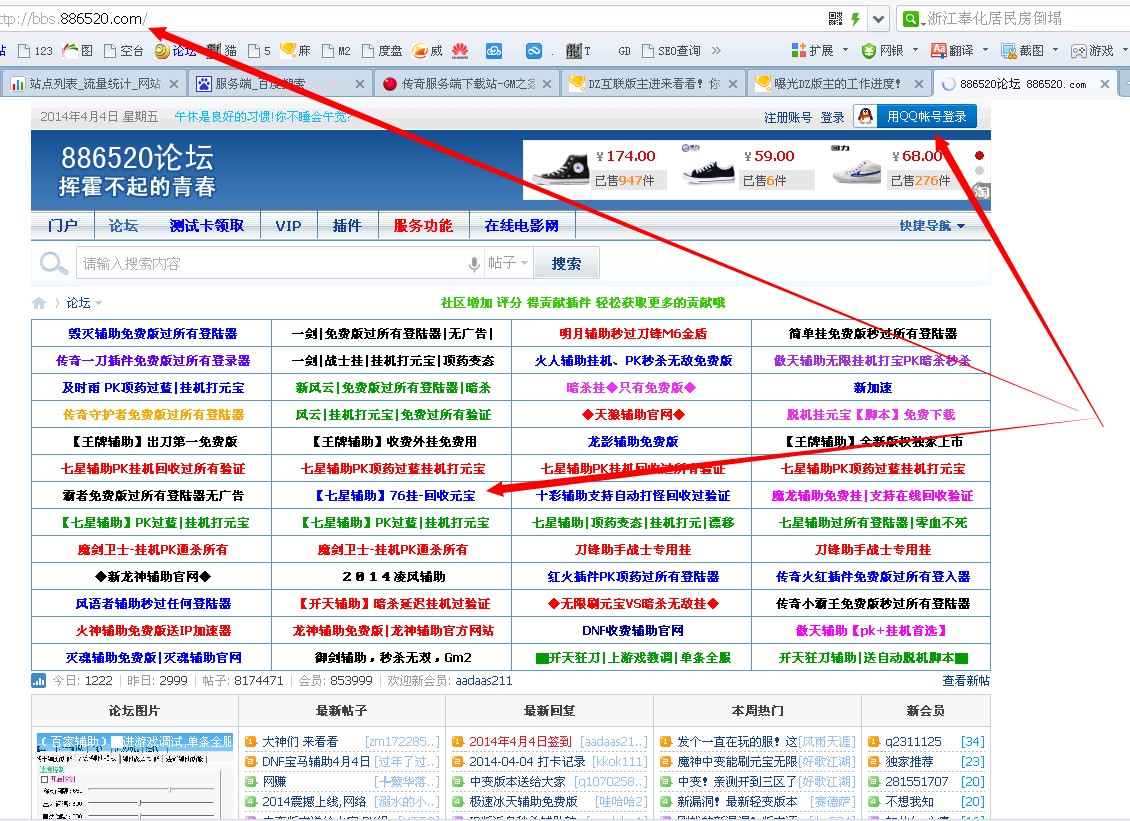This screenshot has height=821, width=1130.
Task: Open the 测试卡领取 navigation menu item
Action: coord(207,226)
